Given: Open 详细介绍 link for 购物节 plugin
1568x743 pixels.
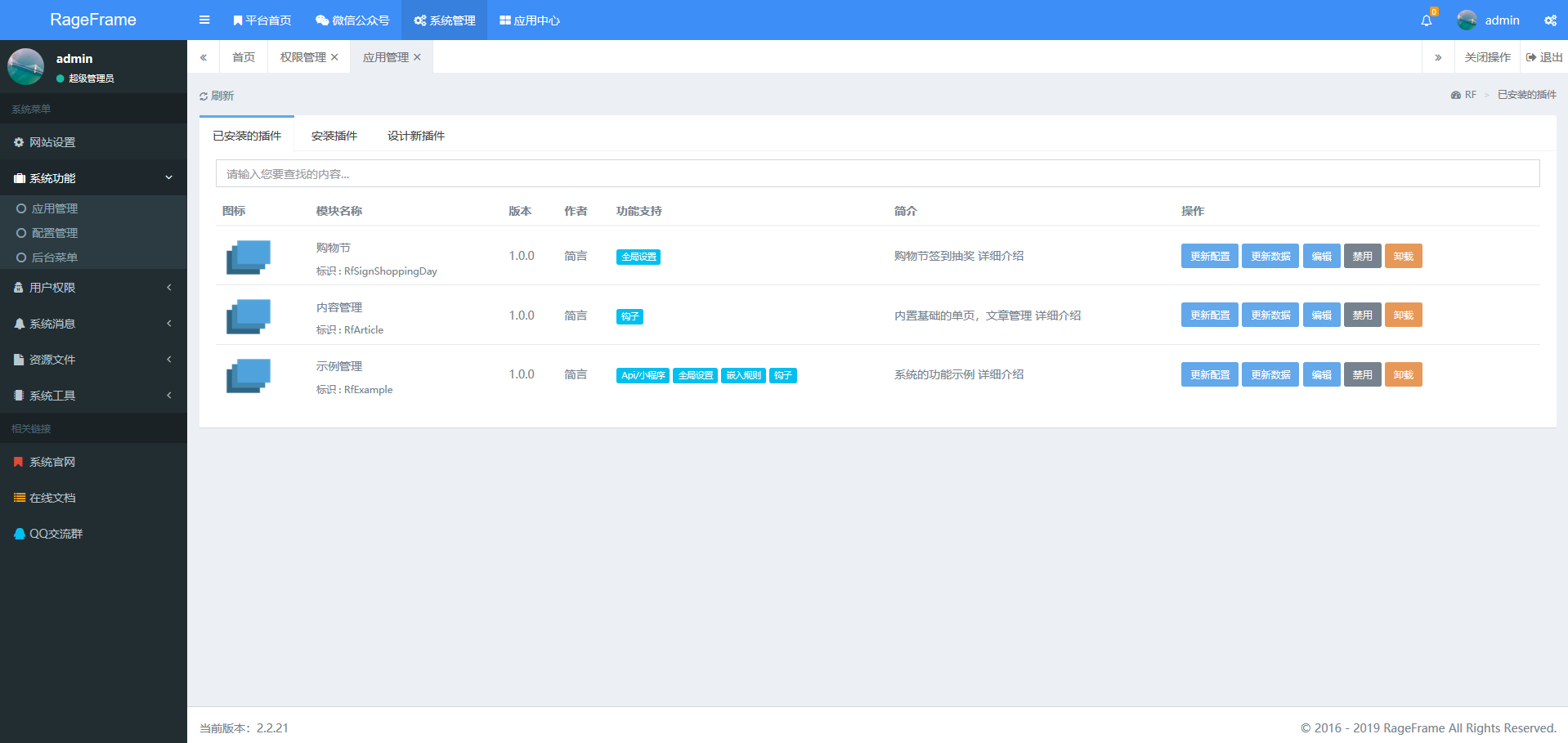Looking at the screenshot, I should click(1001, 256).
